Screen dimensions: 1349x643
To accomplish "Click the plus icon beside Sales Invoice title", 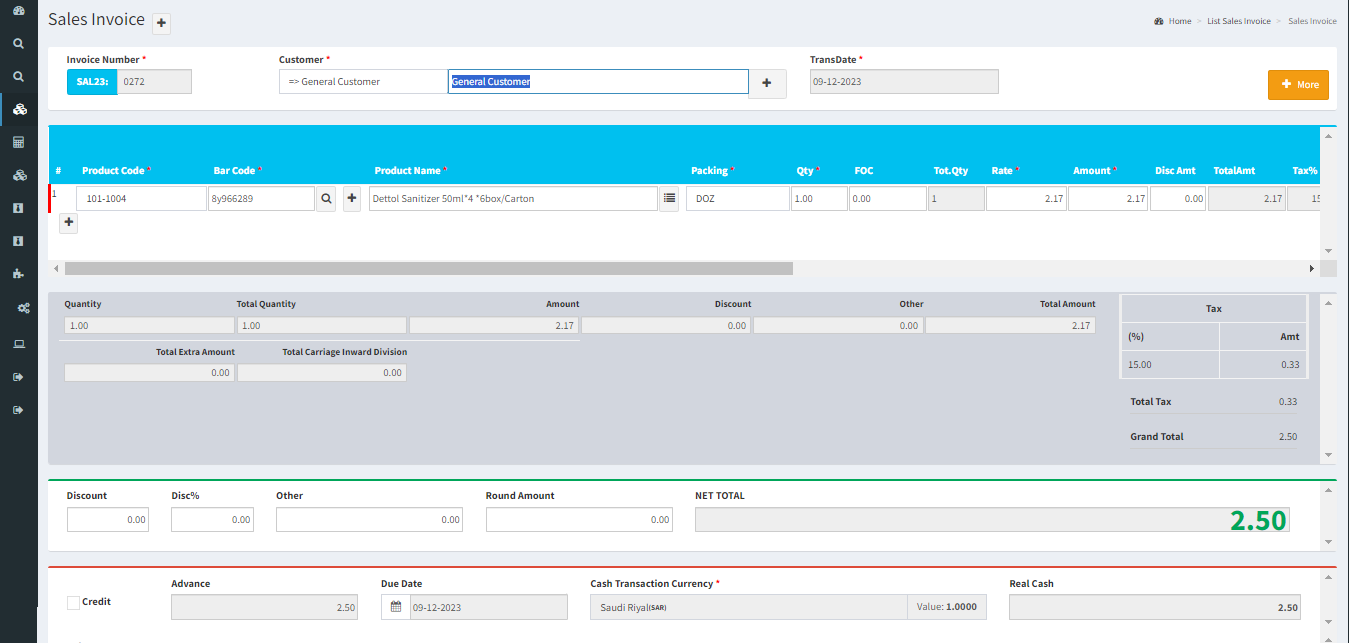I will [162, 23].
